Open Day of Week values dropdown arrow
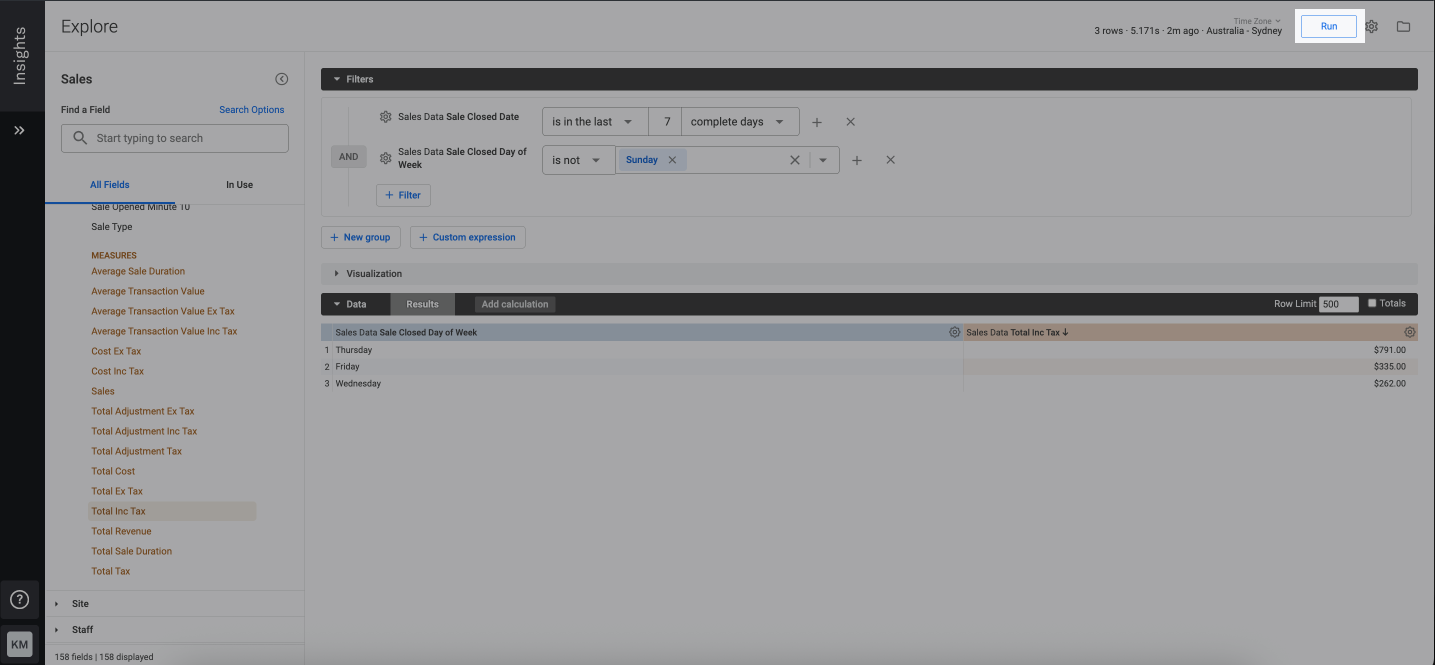This screenshot has height=665, width=1435. click(824, 160)
